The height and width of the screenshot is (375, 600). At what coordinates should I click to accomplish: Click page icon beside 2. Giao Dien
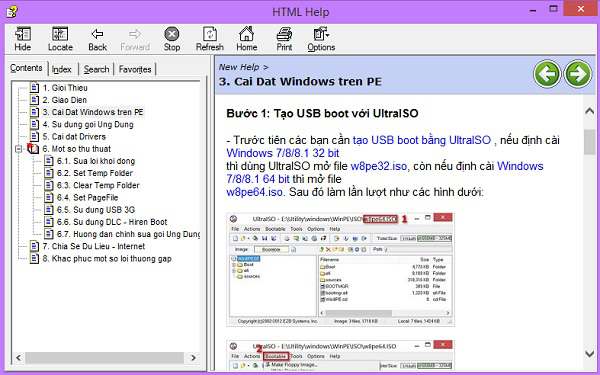34,100
